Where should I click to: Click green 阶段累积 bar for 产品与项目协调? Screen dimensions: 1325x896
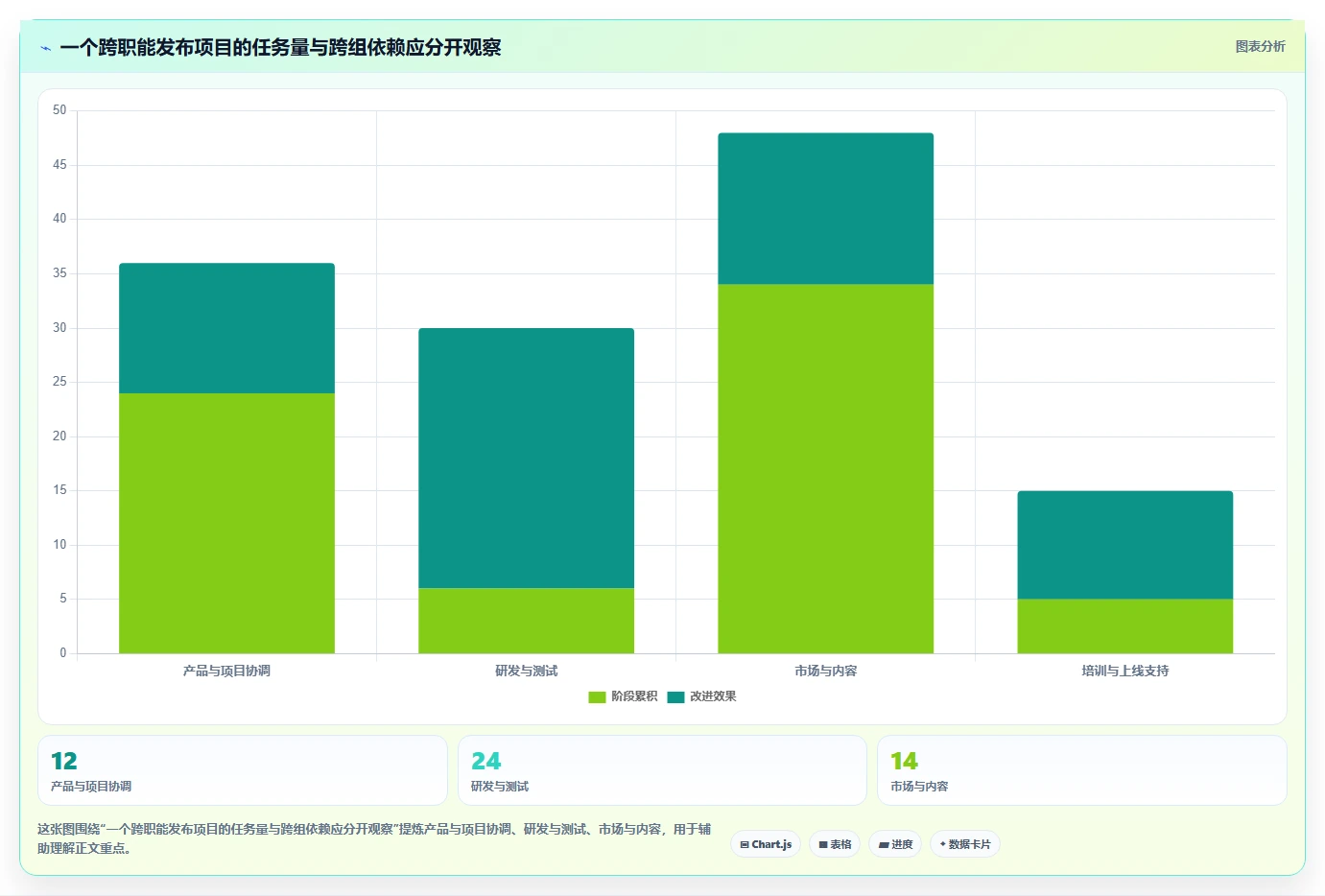[226, 523]
